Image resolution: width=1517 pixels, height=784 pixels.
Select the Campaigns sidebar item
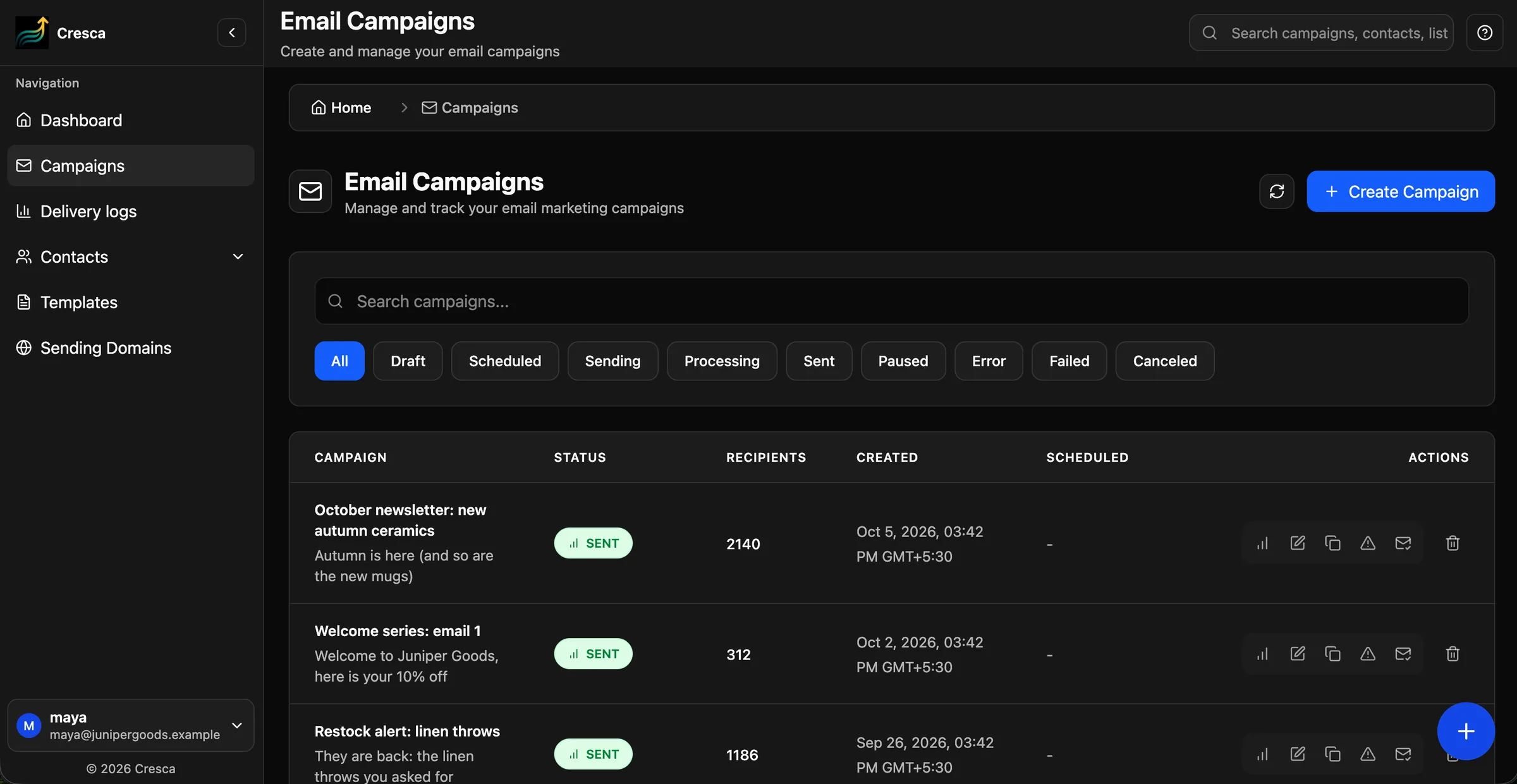tap(130, 166)
